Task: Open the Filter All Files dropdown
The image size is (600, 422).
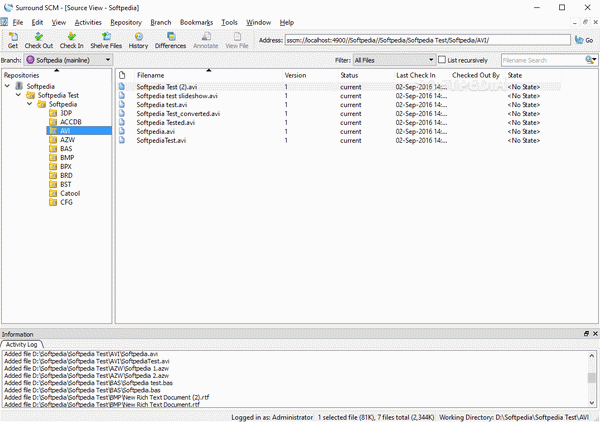Action: 392,60
